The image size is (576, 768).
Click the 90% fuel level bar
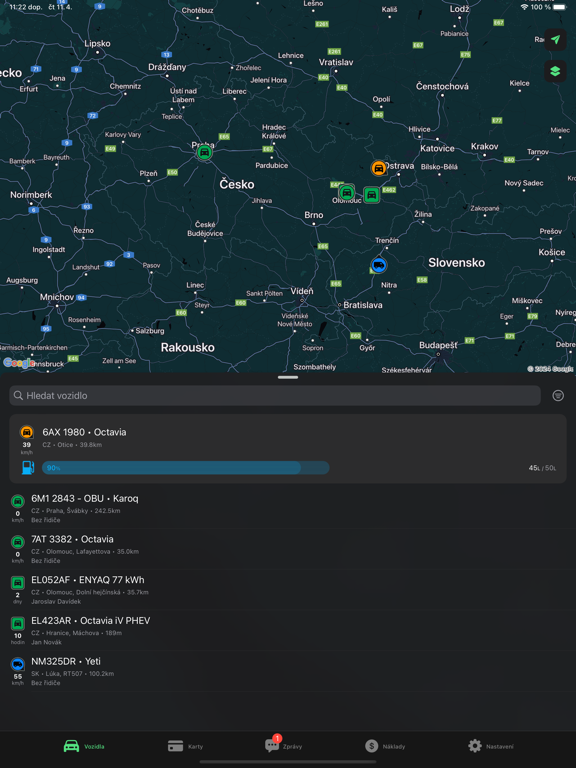click(x=186, y=468)
